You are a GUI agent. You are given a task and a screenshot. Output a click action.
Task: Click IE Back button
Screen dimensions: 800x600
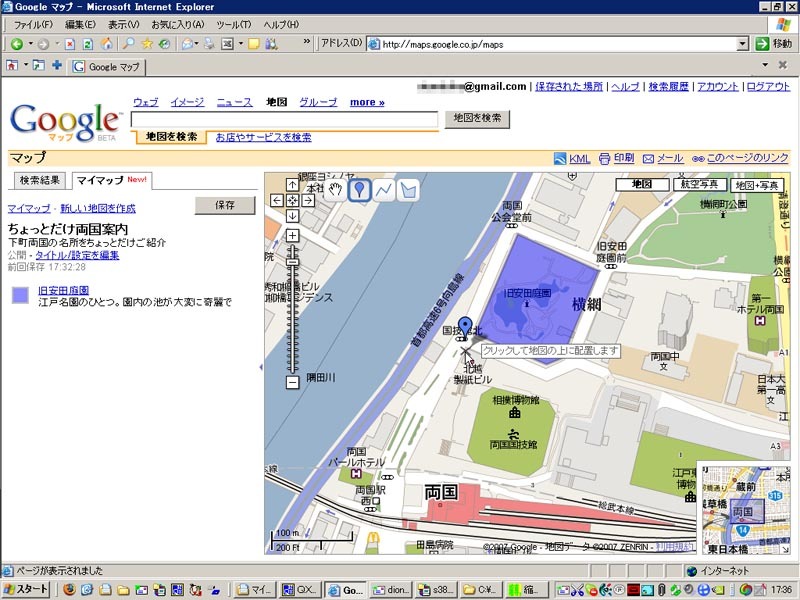point(17,44)
